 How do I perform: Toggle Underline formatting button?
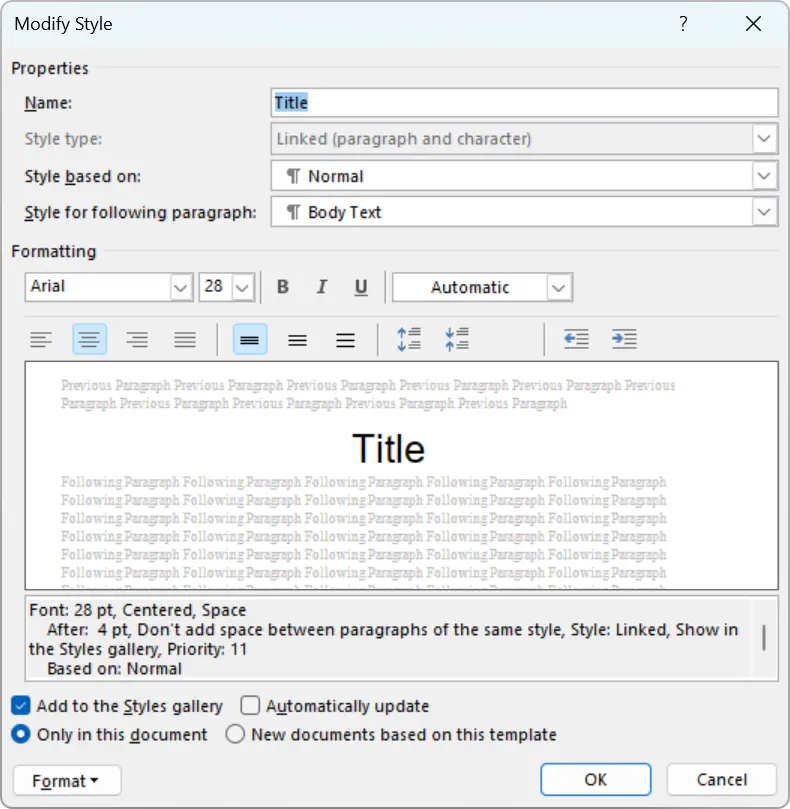[361, 287]
